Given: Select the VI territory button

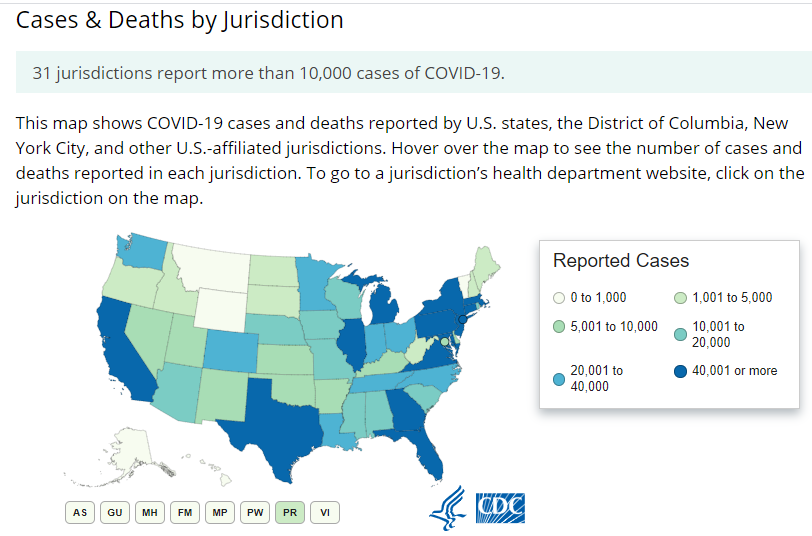Looking at the screenshot, I should 325,513.
